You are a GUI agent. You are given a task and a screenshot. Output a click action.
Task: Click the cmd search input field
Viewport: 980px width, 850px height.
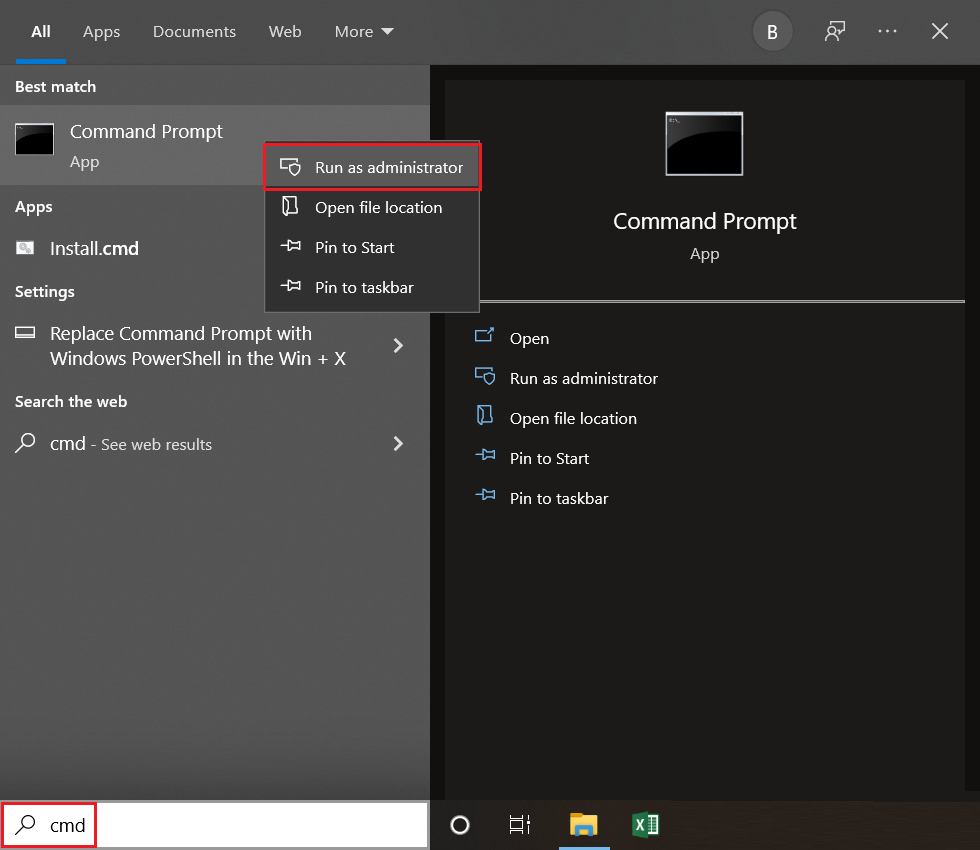pyautogui.click(x=214, y=825)
